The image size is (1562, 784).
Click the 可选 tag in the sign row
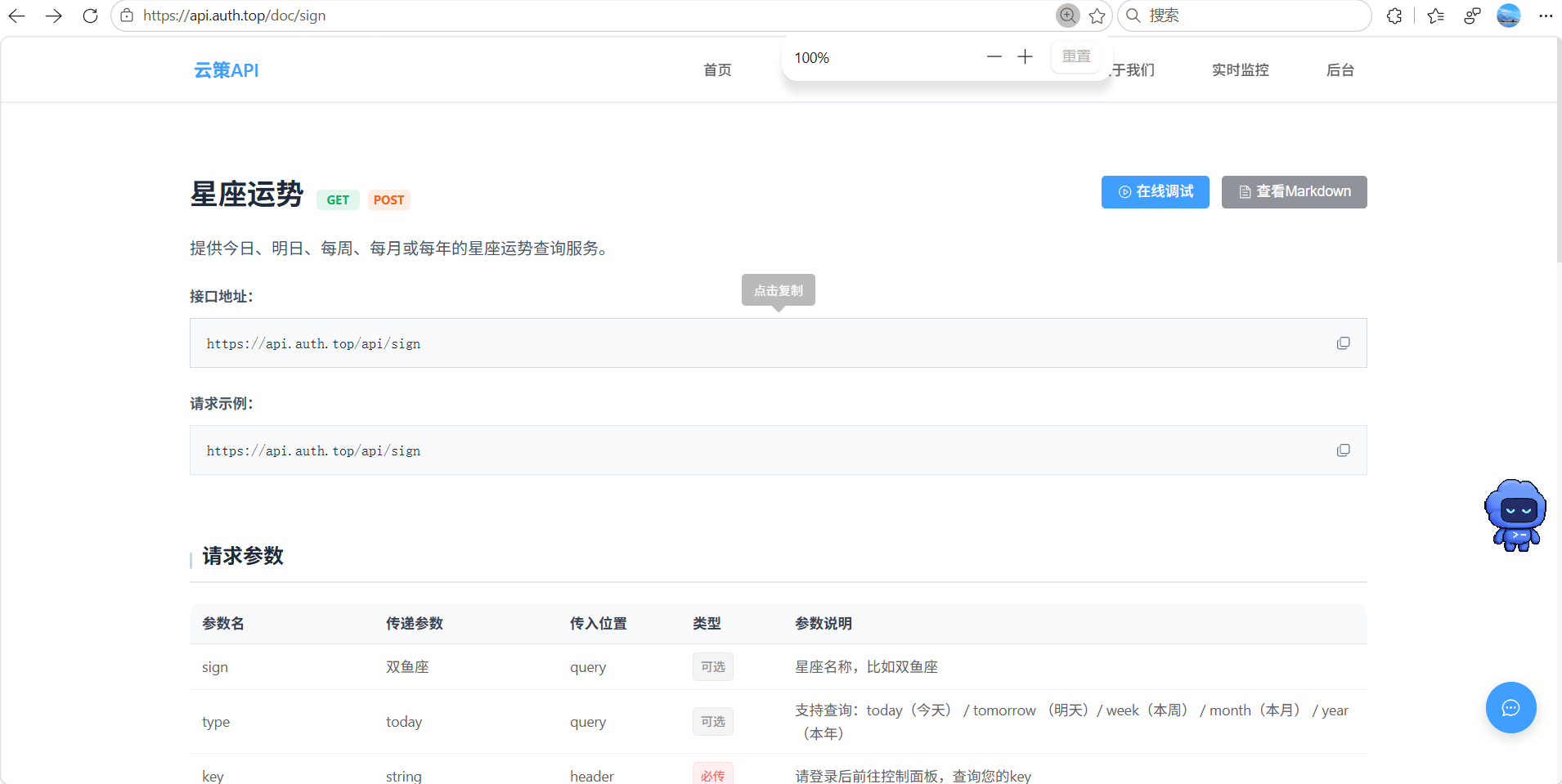(712, 667)
